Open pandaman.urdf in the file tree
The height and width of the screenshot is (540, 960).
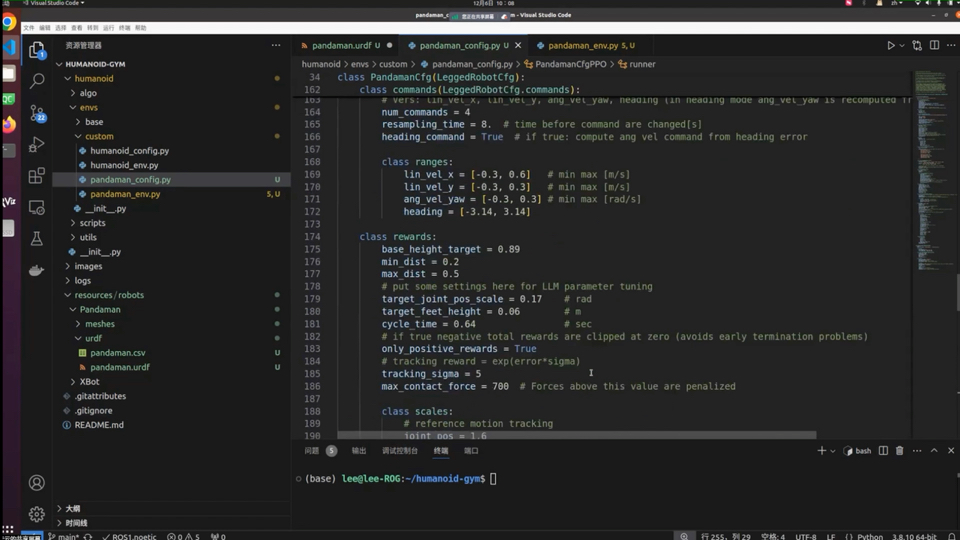point(119,367)
